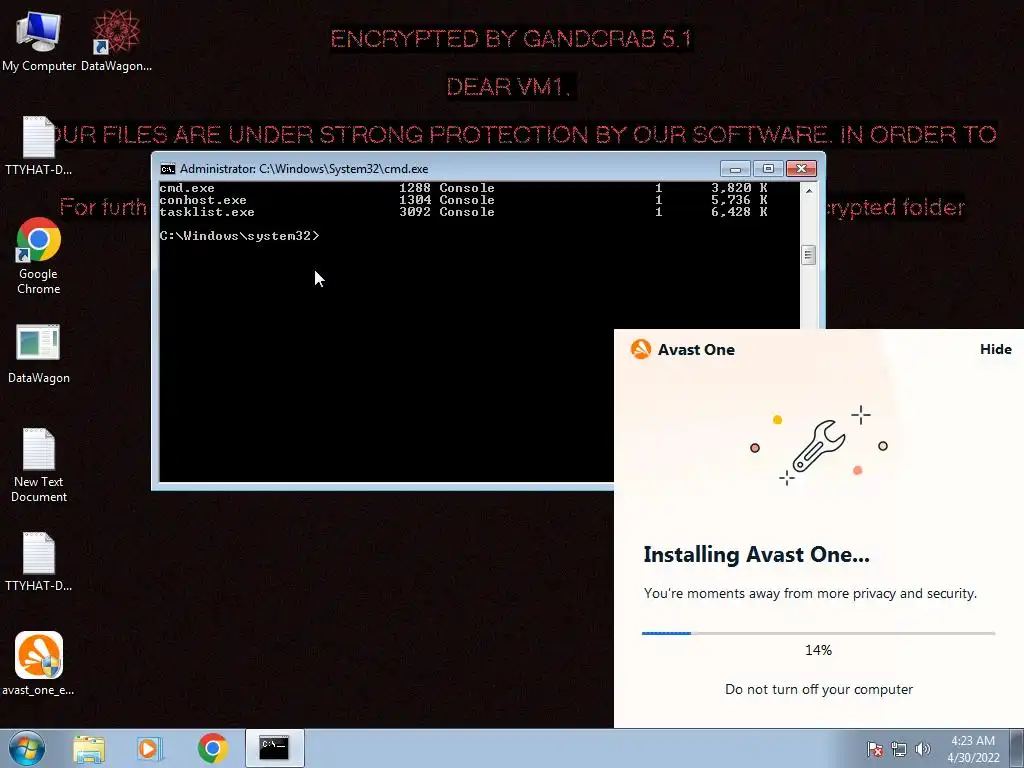This screenshot has height=768, width=1024.
Task: Click the cmd window title text
Action: point(304,169)
